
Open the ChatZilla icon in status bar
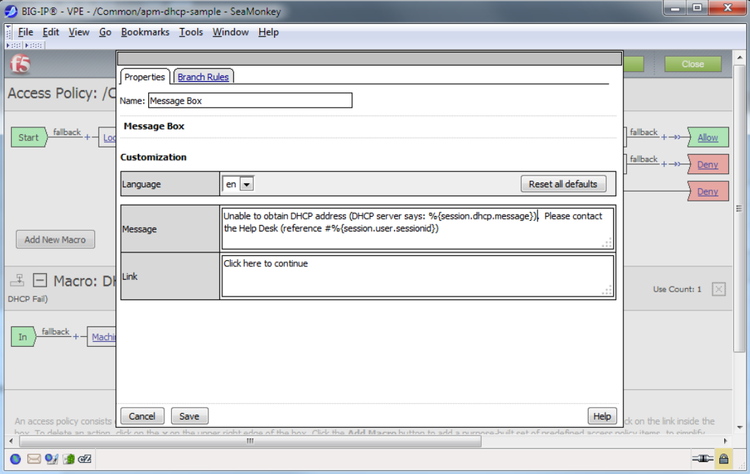85,459
